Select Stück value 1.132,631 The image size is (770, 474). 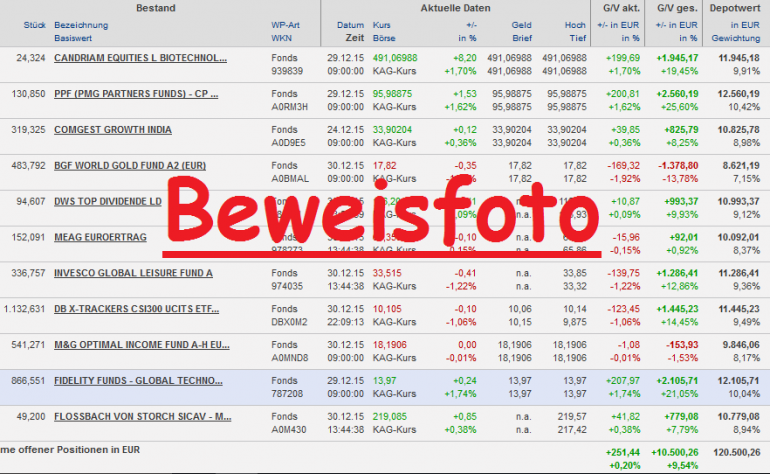point(25,309)
